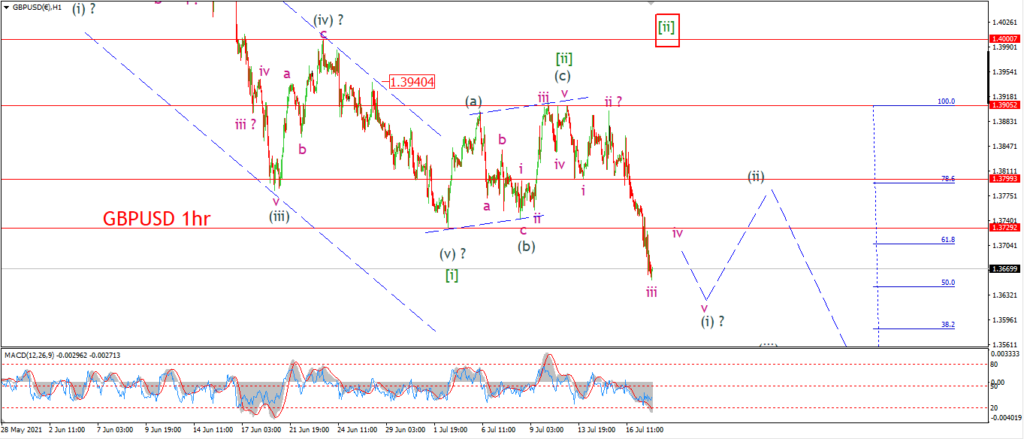Screen dimensions: 1024x439
Task: Click the current price 1.36699 marker
Action: 1004,269
